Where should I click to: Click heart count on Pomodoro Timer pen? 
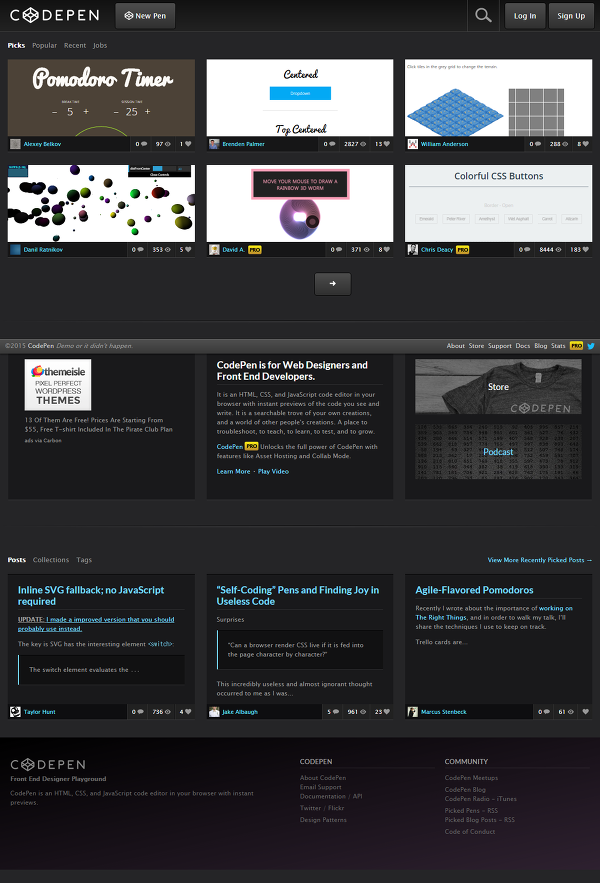tap(185, 144)
